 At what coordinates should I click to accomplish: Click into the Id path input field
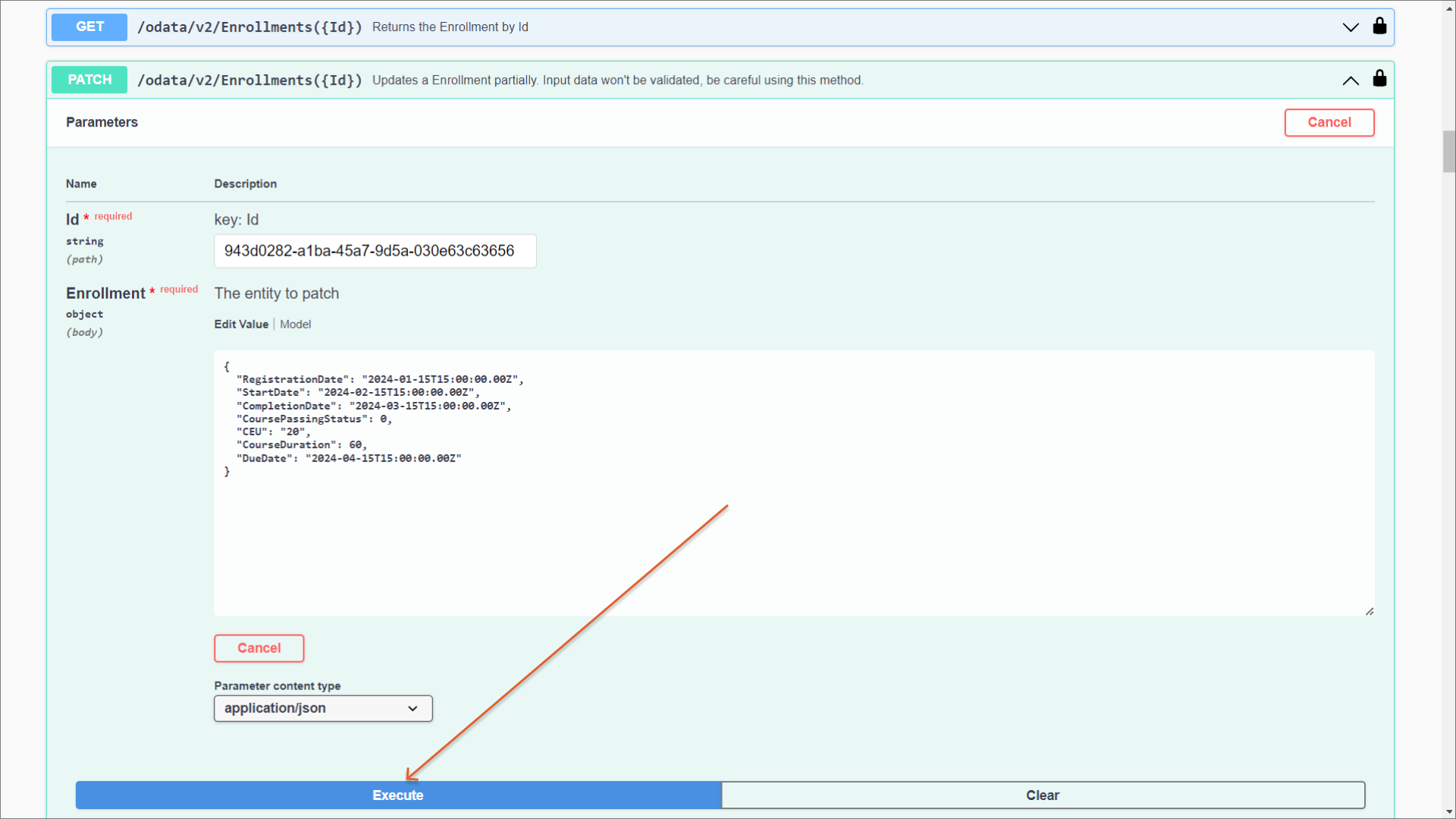coord(375,251)
